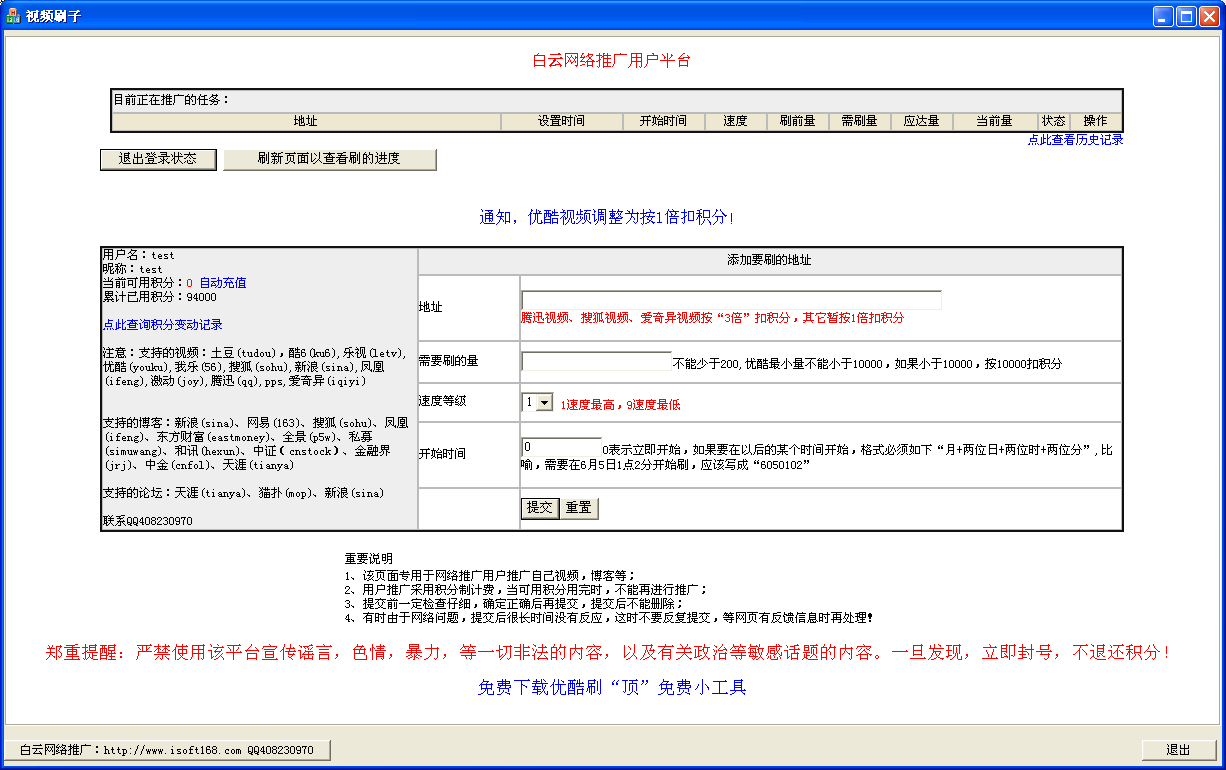Click the 地址 column header in task table
The width and height of the screenshot is (1226, 770).
point(305,121)
